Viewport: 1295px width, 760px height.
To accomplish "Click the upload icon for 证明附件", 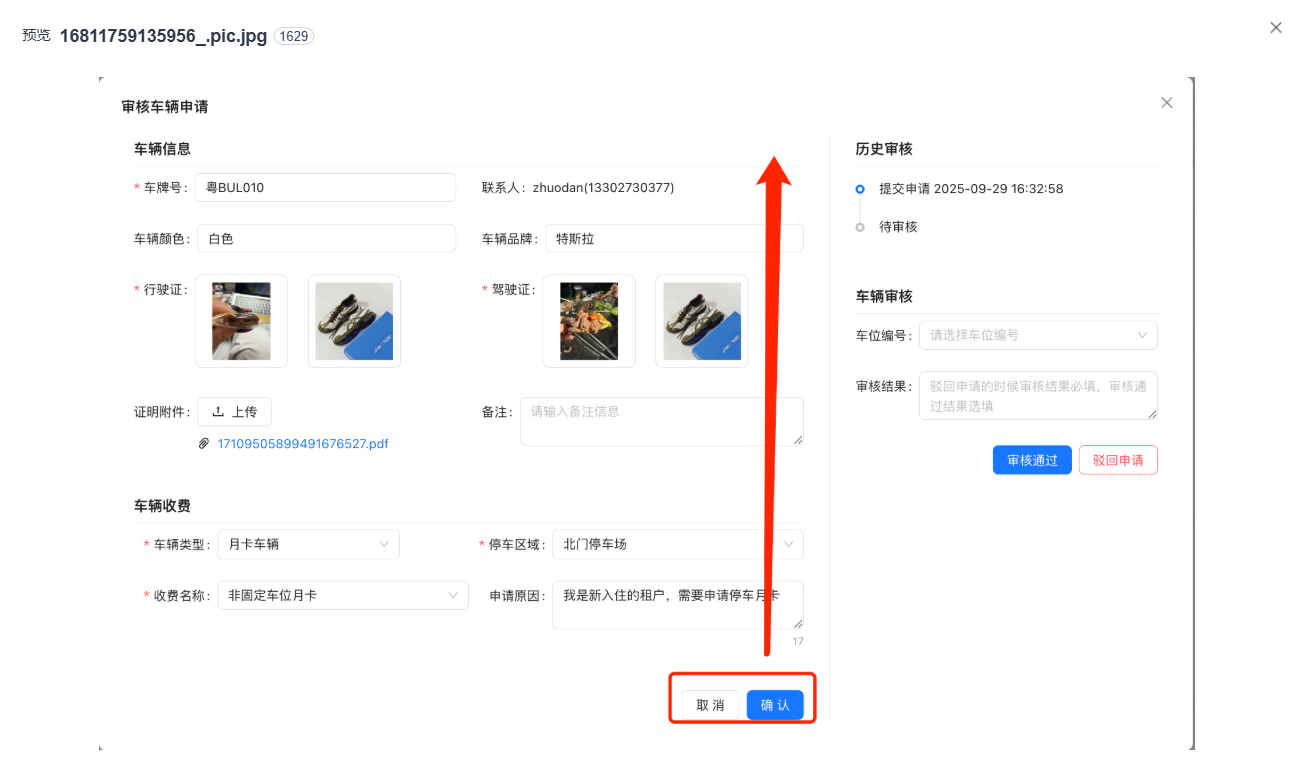I will click(218, 412).
